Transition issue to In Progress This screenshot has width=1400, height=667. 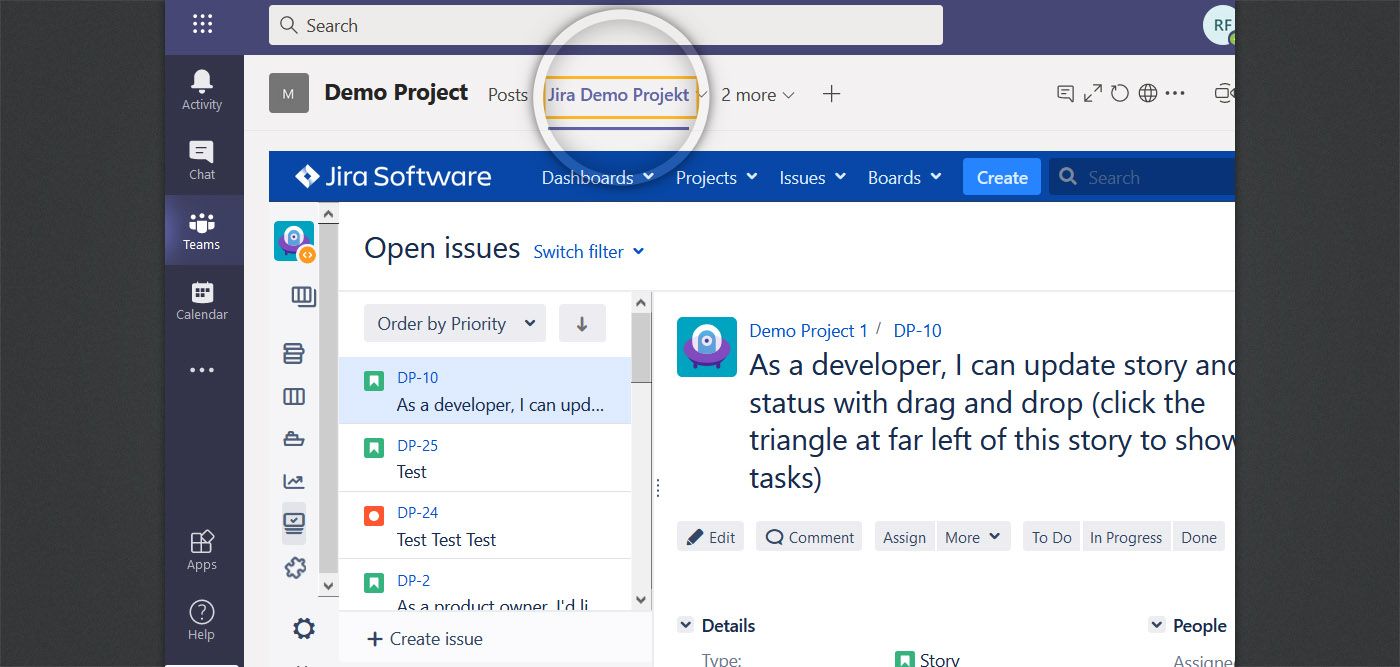(x=1126, y=537)
